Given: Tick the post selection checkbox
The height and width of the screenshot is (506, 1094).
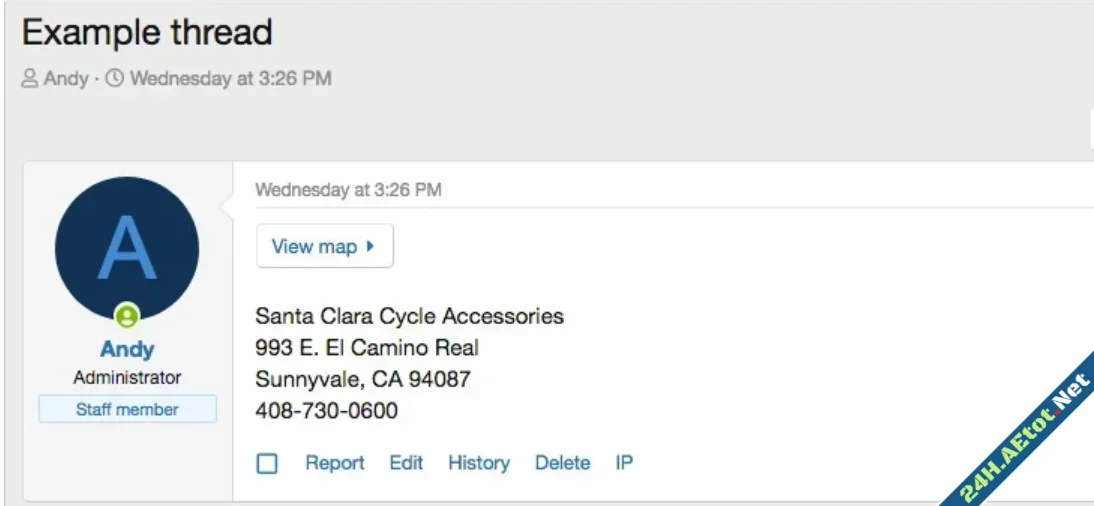Looking at the screenshot, I should tap(267, 463).
